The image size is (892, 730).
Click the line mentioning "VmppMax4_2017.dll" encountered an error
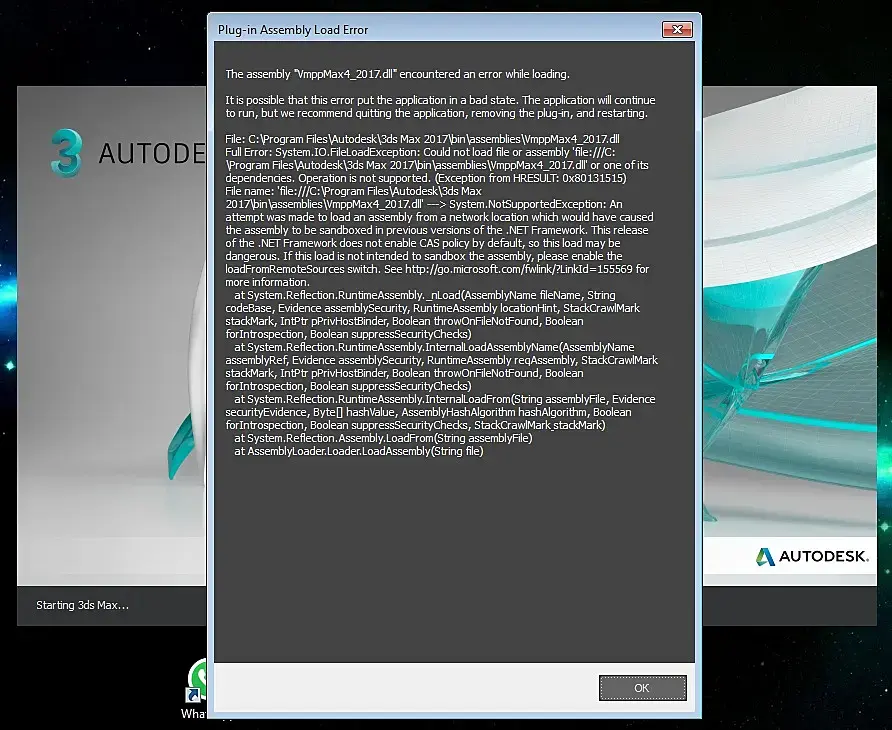[x=397, y=74]
